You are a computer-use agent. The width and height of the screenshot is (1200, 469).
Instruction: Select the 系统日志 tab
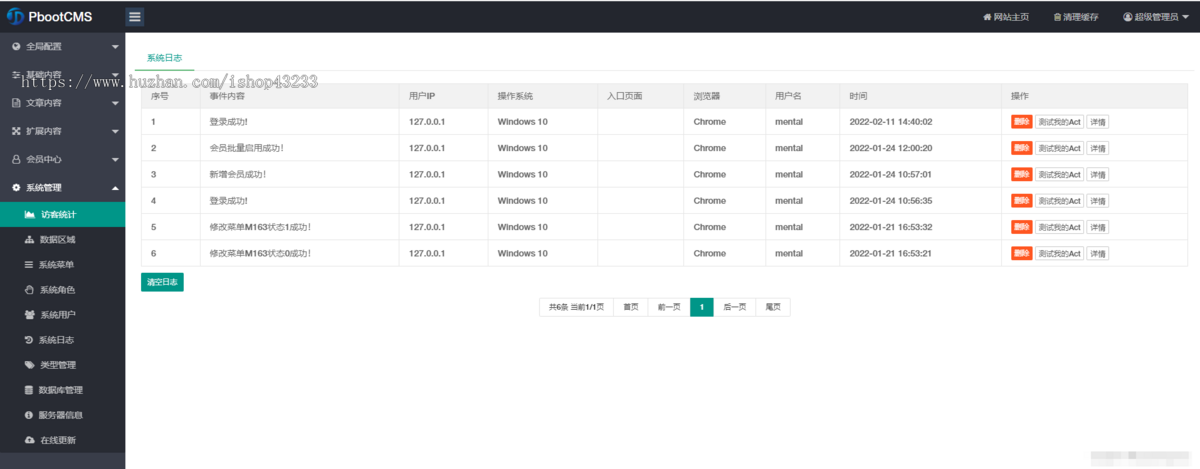point(164,58)
